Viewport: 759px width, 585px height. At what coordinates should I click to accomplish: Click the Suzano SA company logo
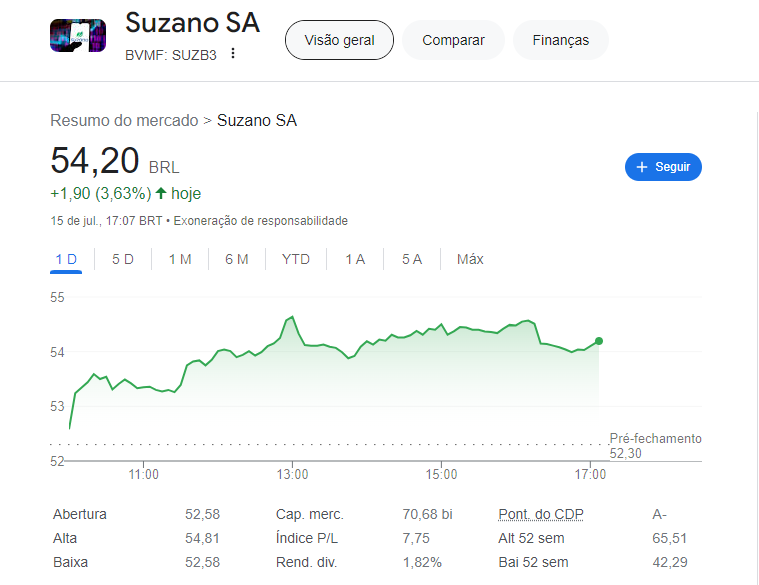pos(77,37)
